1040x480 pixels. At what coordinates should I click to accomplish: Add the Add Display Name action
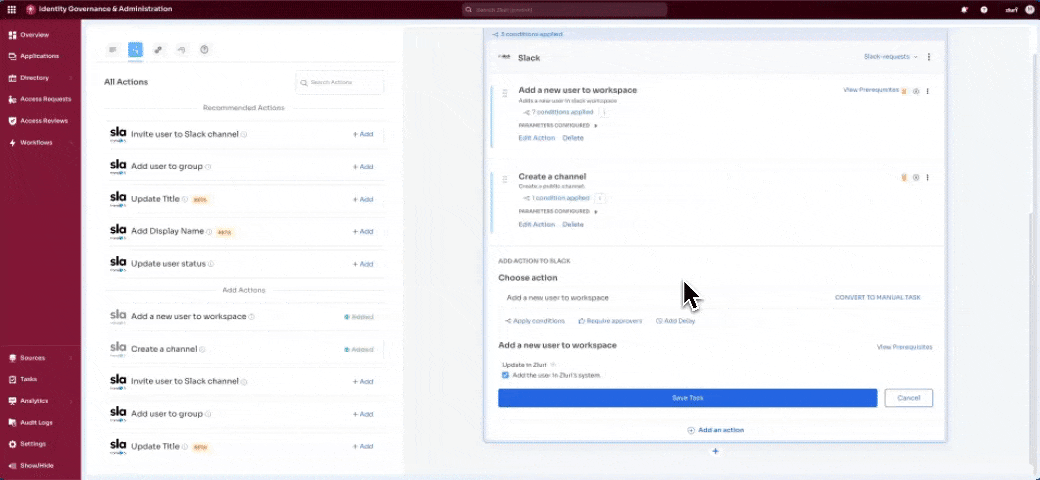[x=363, y=231]
